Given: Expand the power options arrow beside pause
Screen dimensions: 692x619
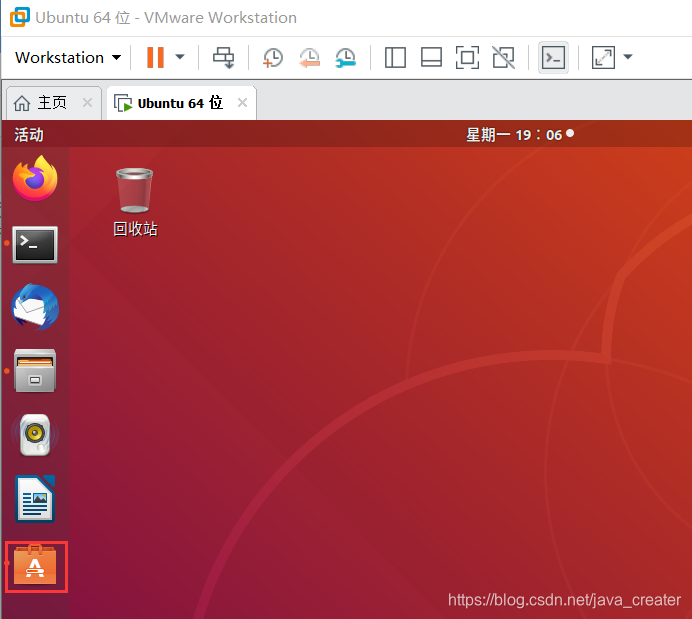Looking at the screenshot, I should 180,57.
